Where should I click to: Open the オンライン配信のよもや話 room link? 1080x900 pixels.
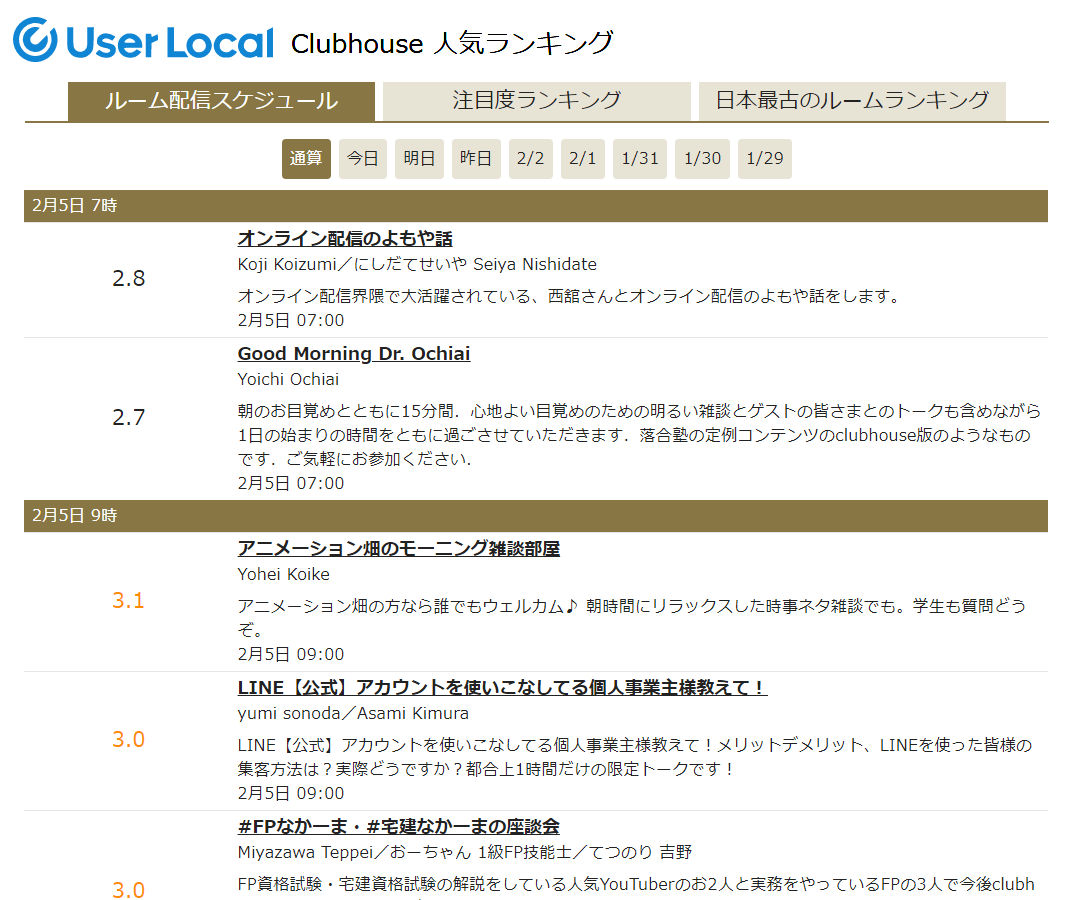[345, 239]
